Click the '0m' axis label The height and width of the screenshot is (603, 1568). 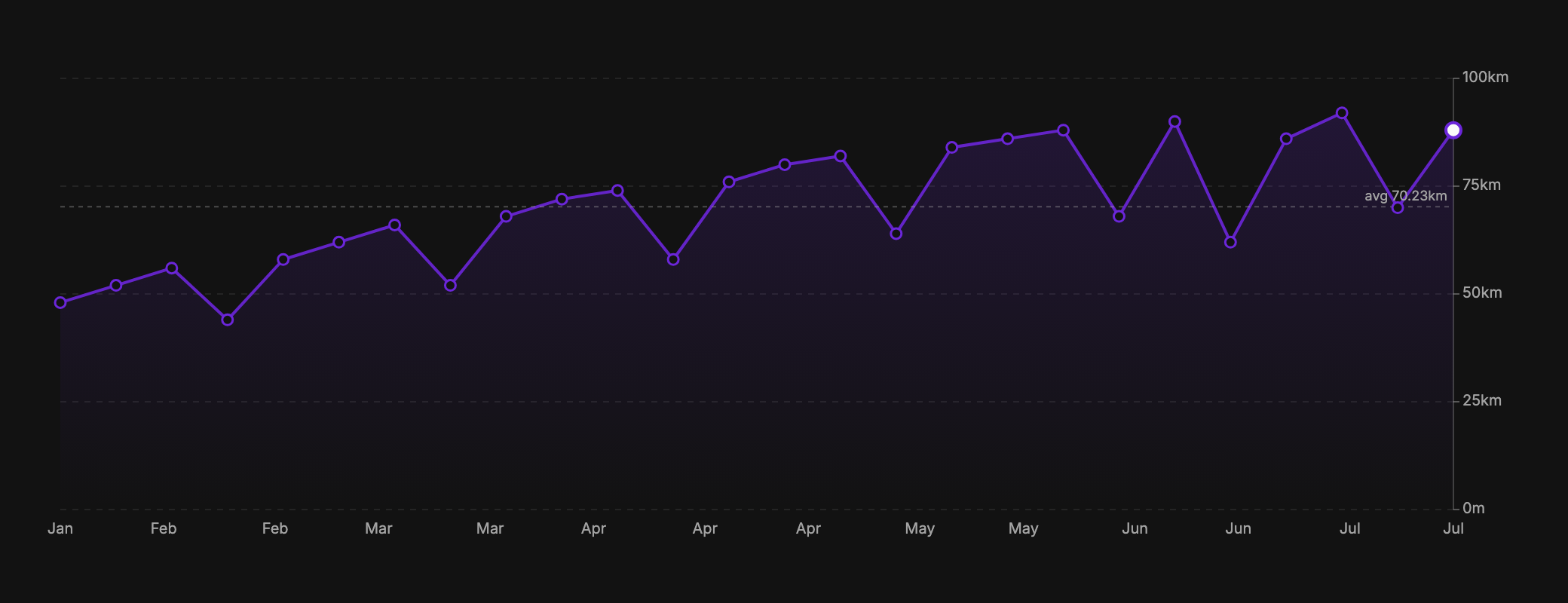(x=1474, y=508)
